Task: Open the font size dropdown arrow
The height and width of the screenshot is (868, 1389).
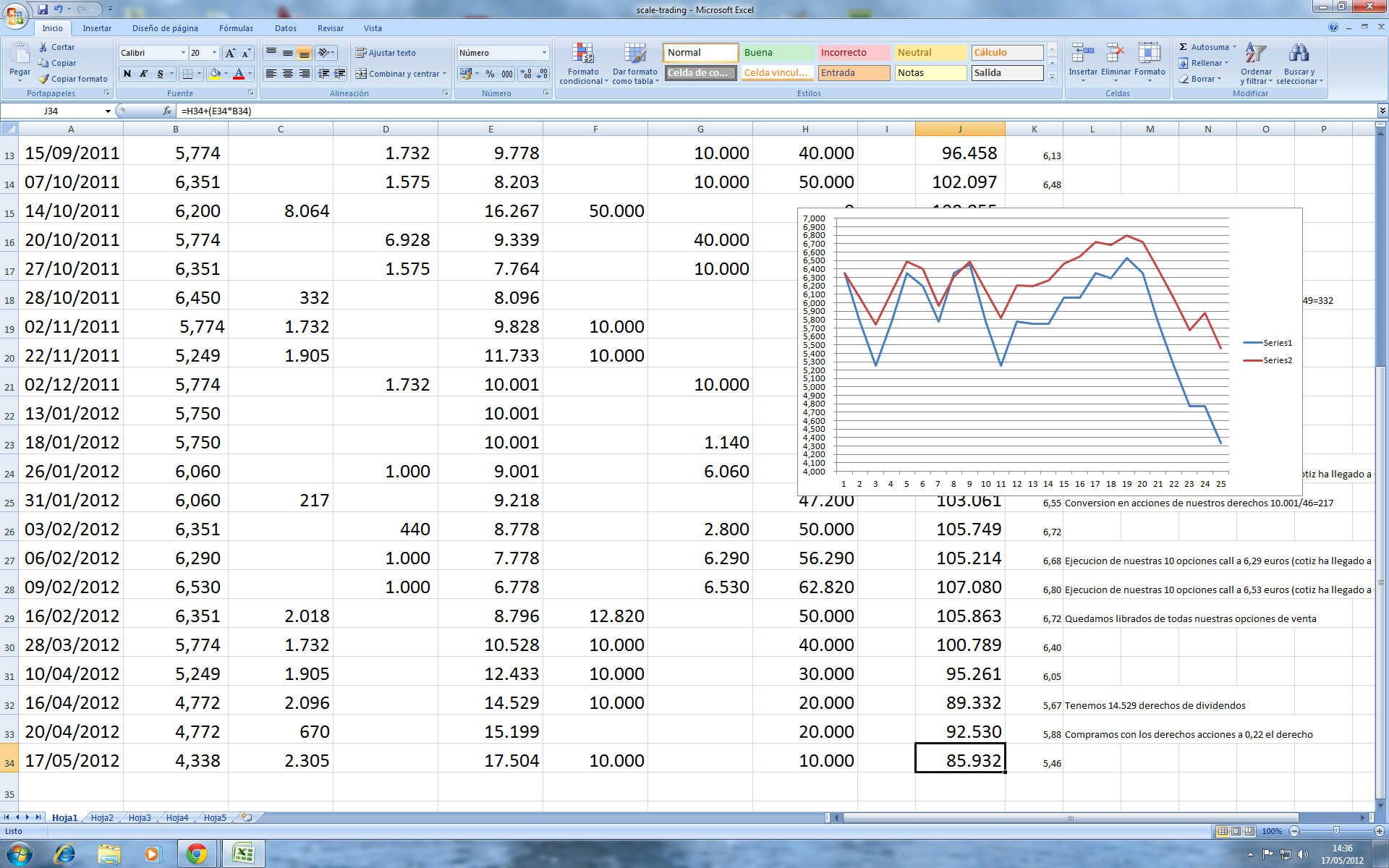Action: pos(214,53)
